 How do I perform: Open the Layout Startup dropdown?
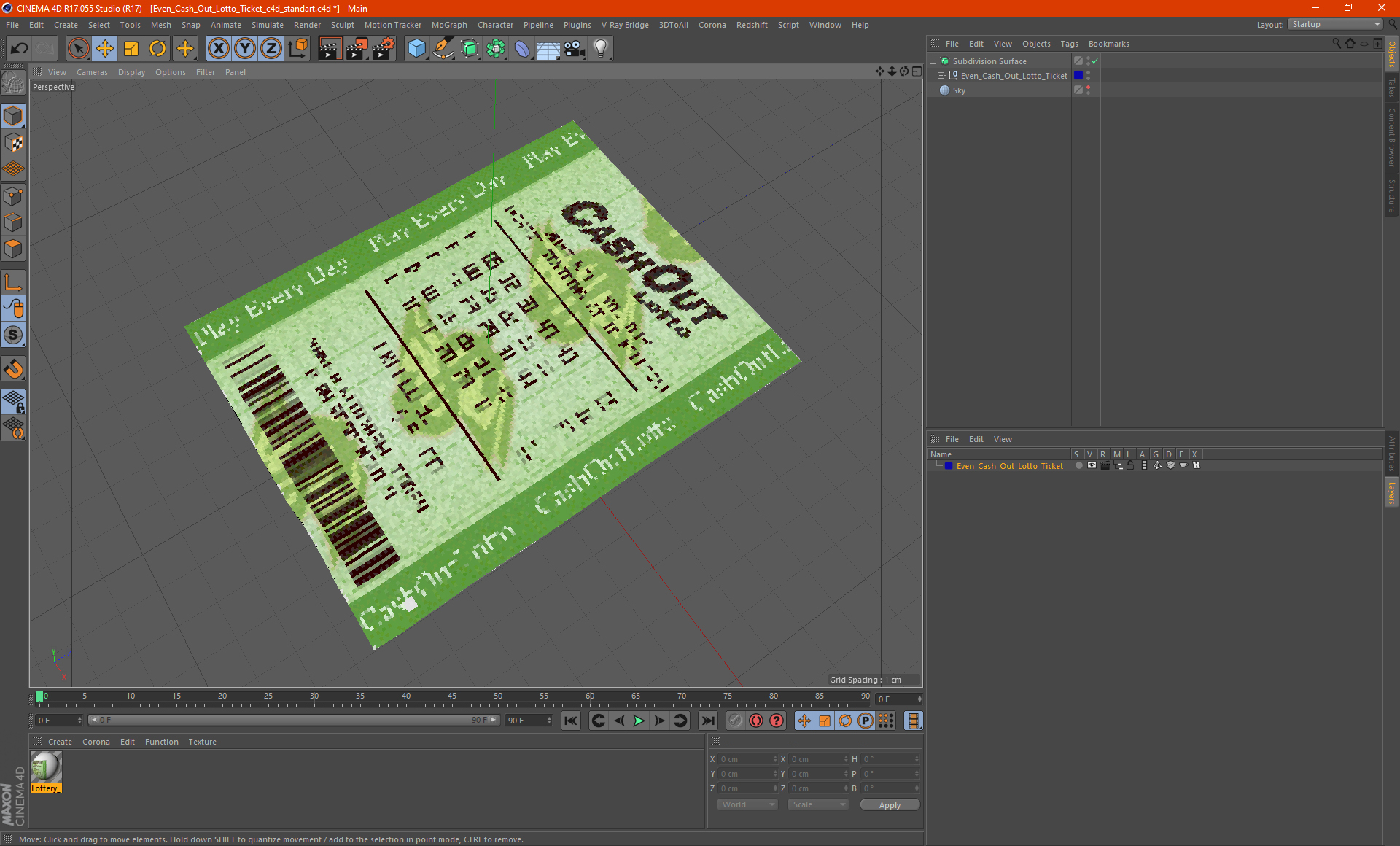(x=1336, y=24)
